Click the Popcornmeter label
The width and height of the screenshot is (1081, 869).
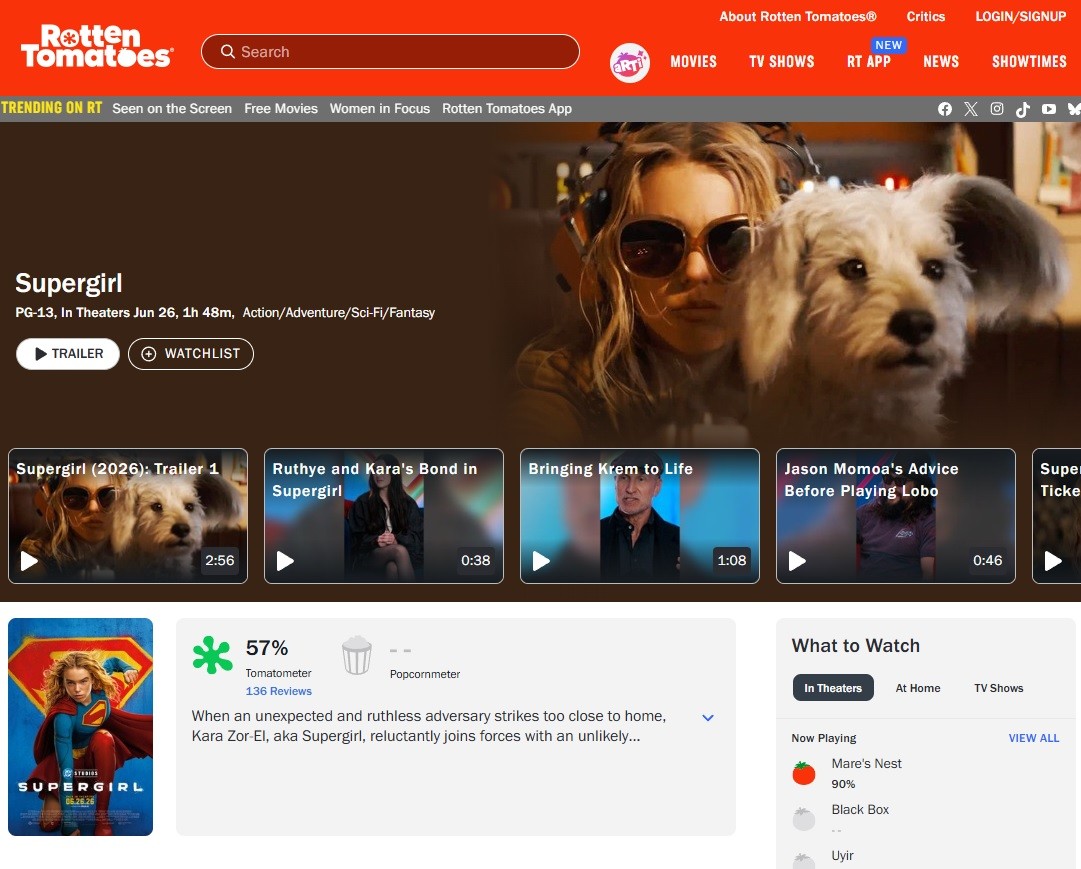pyautogui.click(x=425, y=675)
